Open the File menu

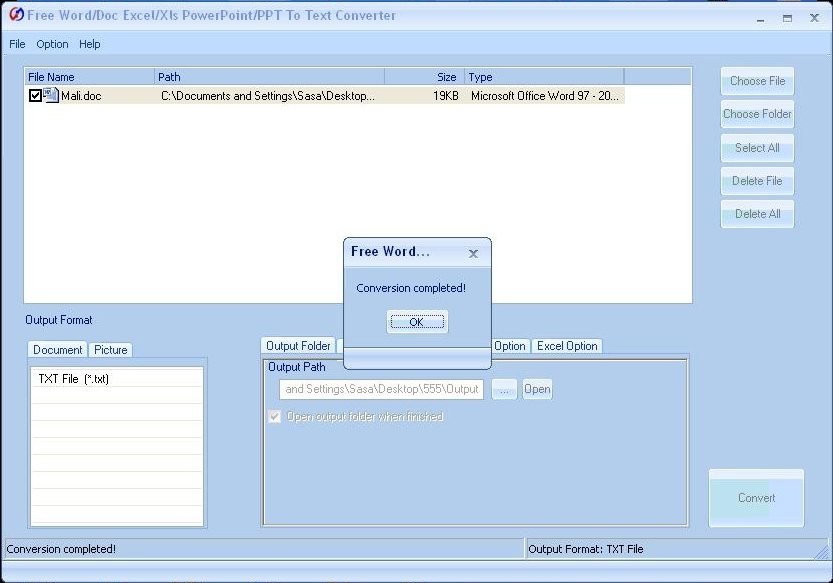[17, 44]
